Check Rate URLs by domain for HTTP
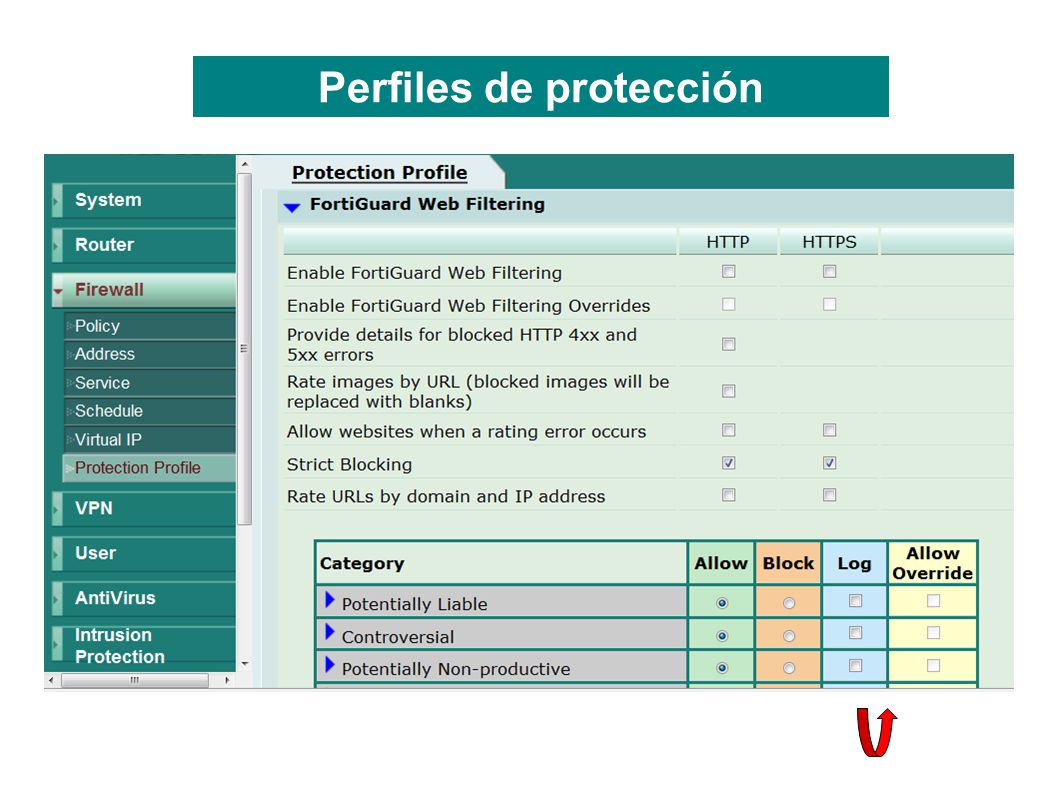Screen dimensions: 1058x793 (728, 495)
